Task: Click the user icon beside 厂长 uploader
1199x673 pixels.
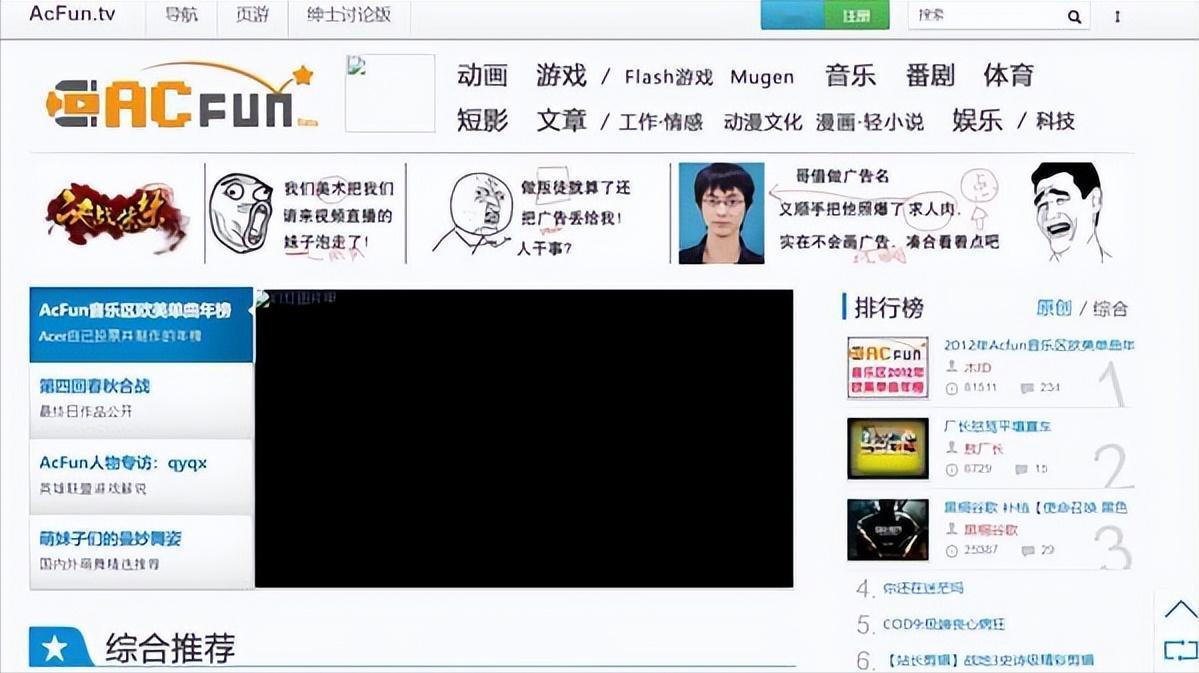Action: pyautogui.click(x=951, y=447)
